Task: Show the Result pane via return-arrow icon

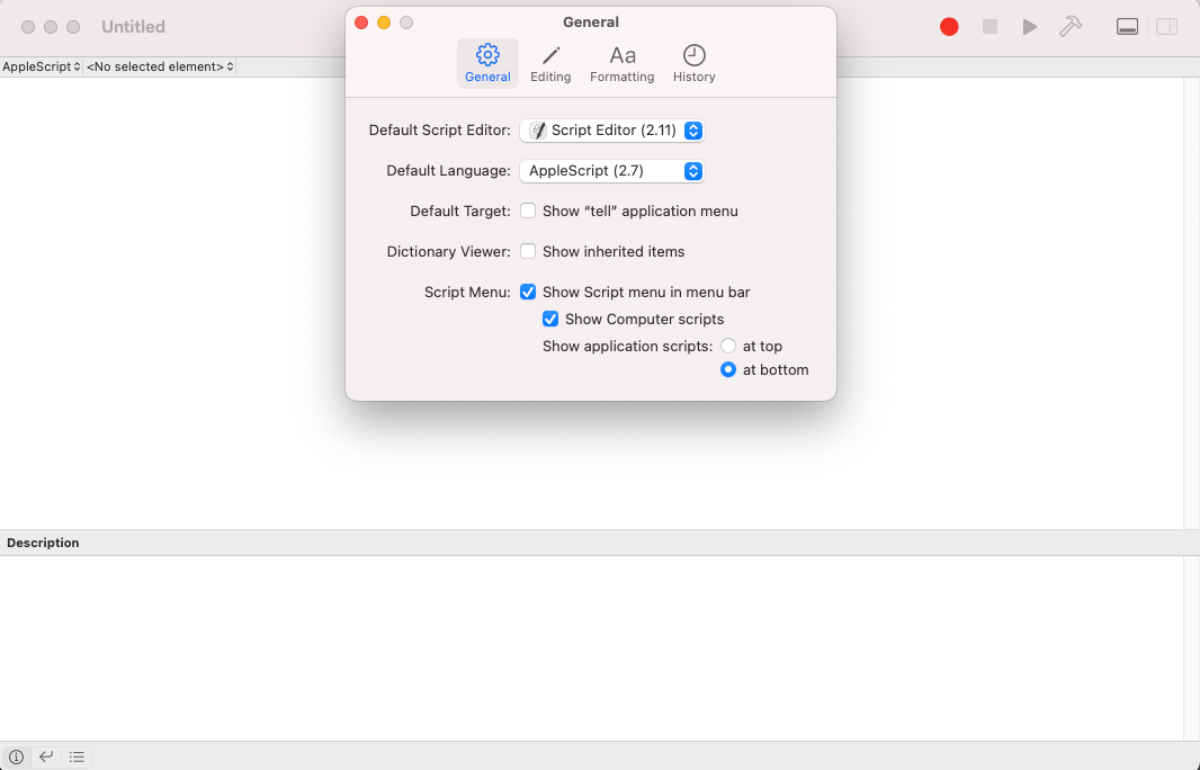Action: (46, 756)
